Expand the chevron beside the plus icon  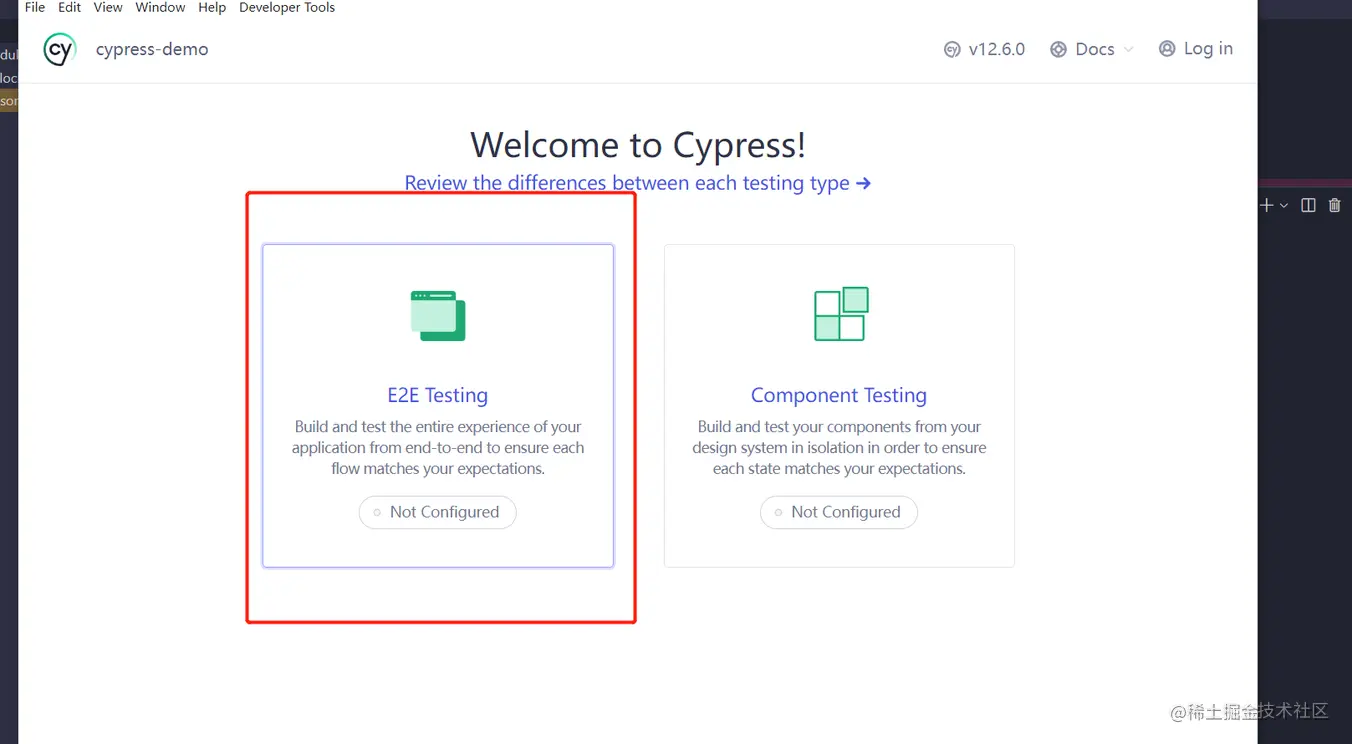(x=1284, y=206)
